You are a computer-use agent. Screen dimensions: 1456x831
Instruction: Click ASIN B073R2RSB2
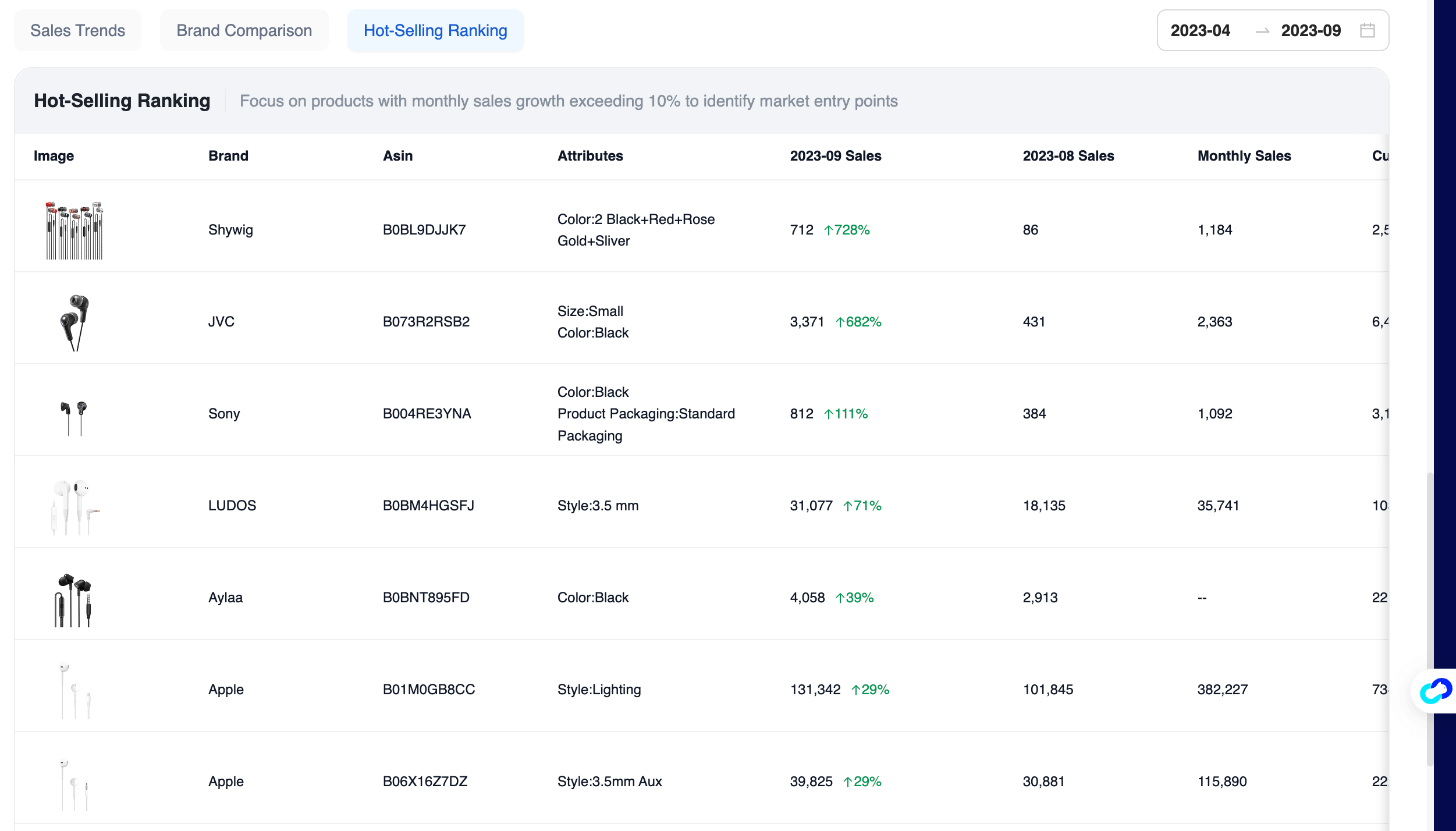(x=425, y=322)
